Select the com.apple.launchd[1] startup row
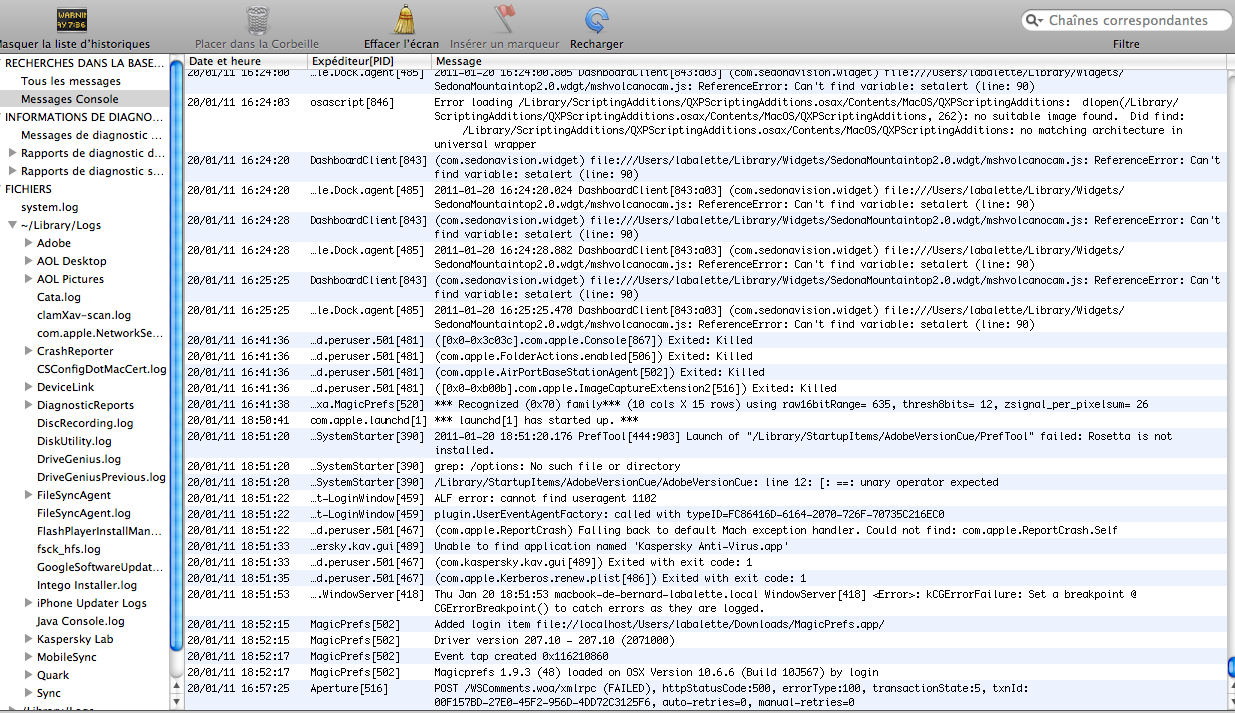This screenshot has height=713, width=1235. pyautogui.click(x=705, y=420)
